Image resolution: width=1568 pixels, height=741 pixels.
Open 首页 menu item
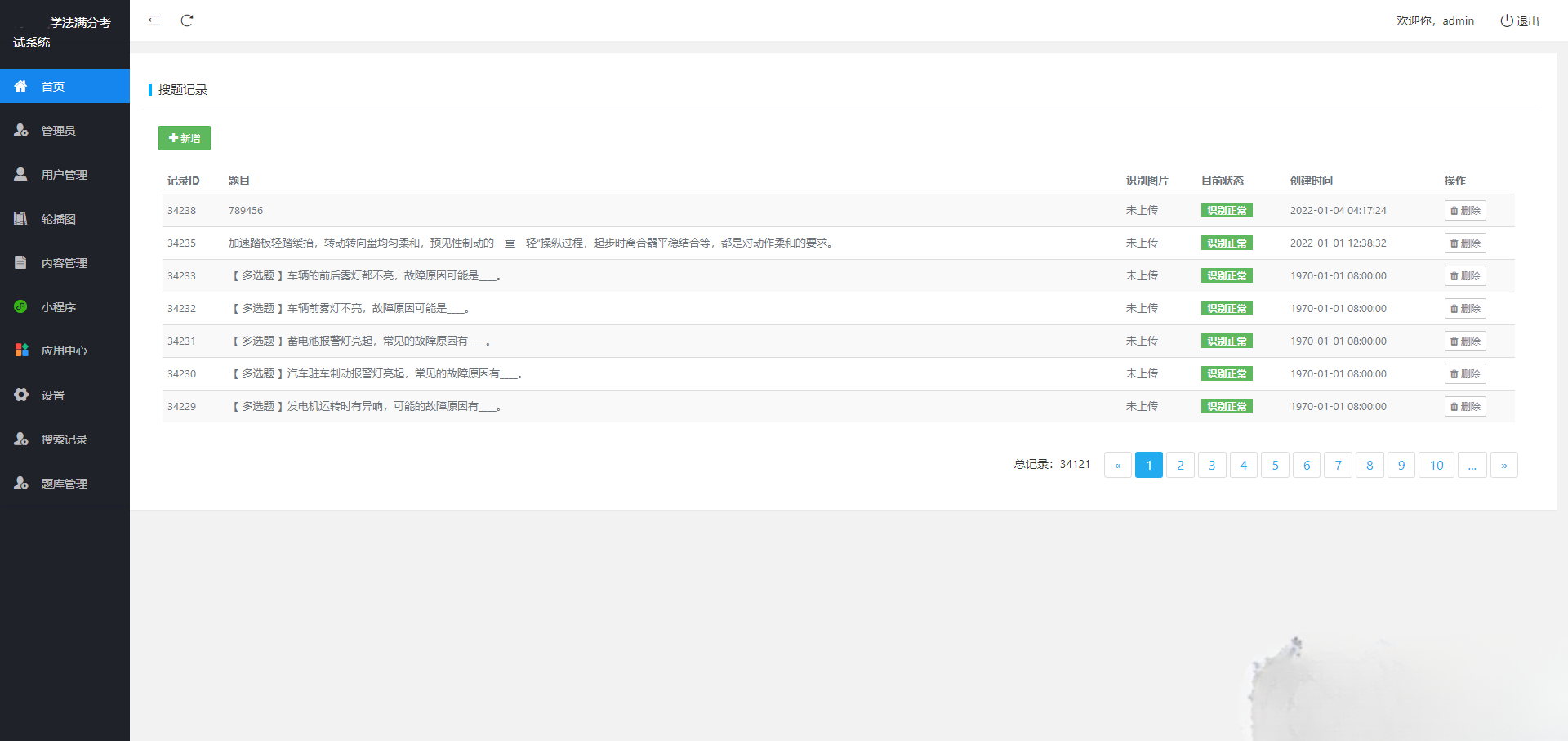[x=65, y=86]
